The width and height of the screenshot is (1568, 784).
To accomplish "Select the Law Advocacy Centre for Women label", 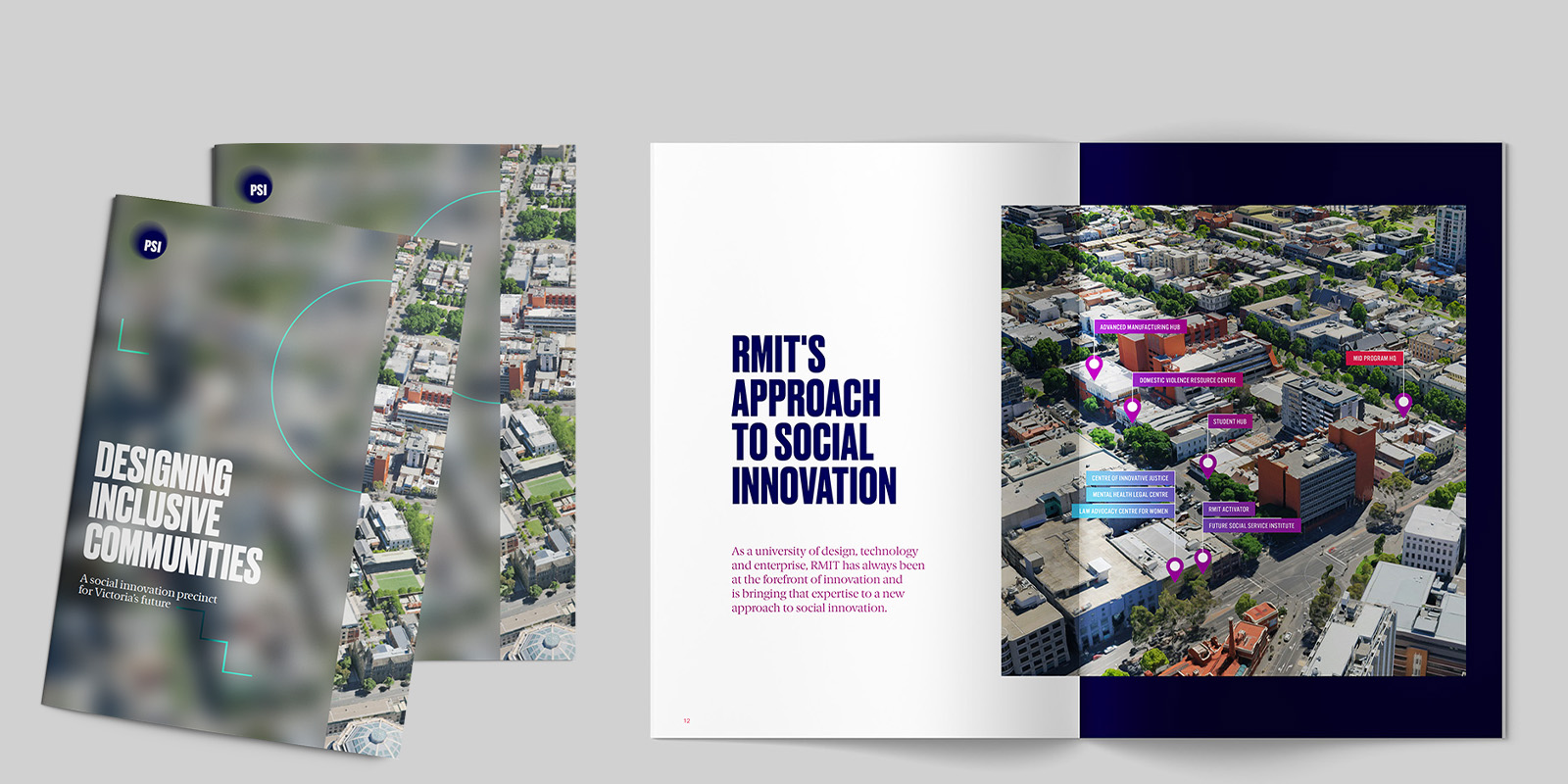I will (x=1123, y=511).
